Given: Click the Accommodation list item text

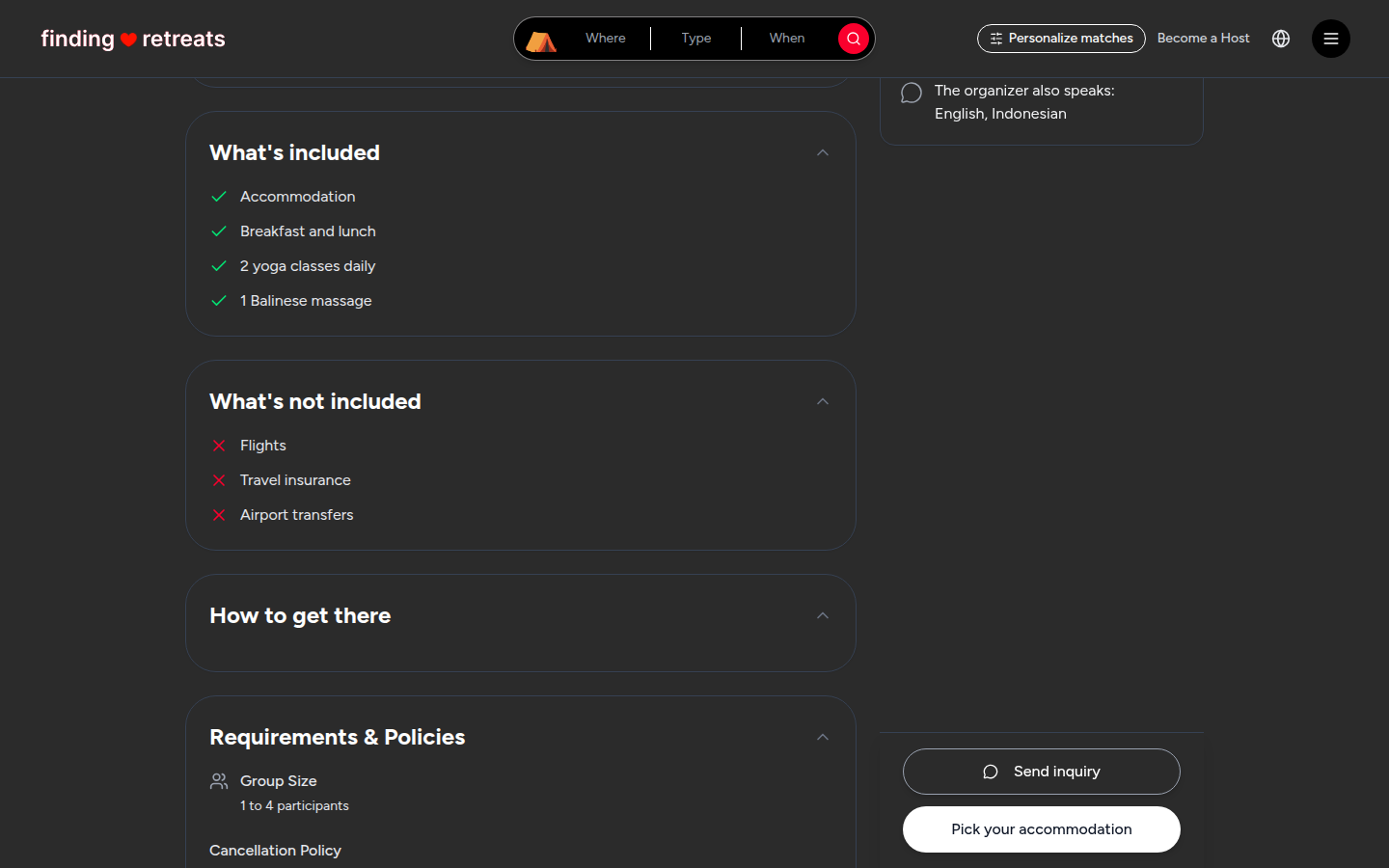Looking at the screenshot, I should pyautogui.click(x=297, y=197).
